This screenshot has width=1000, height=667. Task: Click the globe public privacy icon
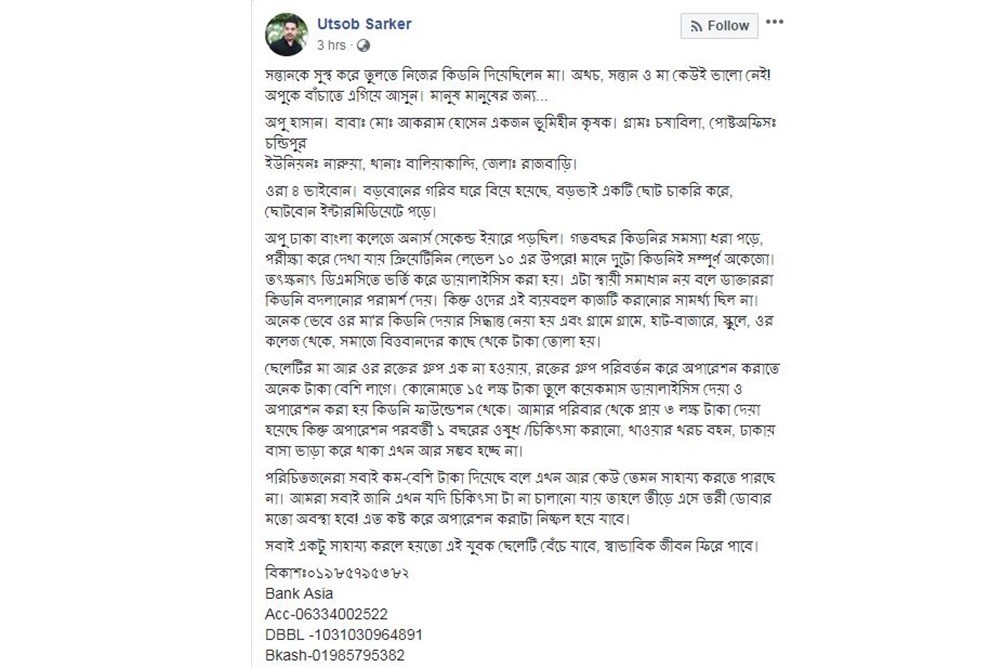point(364,45)
